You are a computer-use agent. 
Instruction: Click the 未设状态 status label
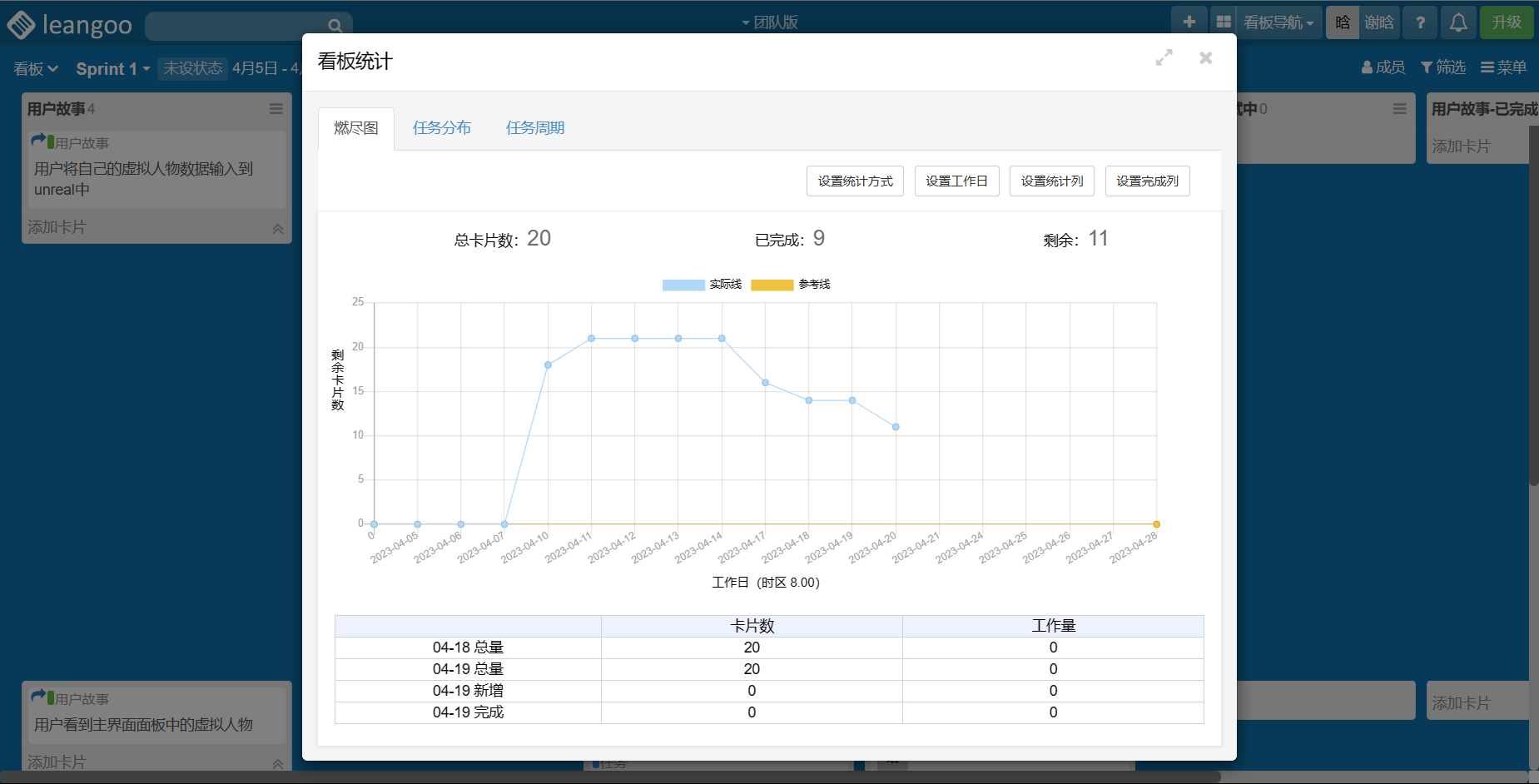[x=192, y=68]
